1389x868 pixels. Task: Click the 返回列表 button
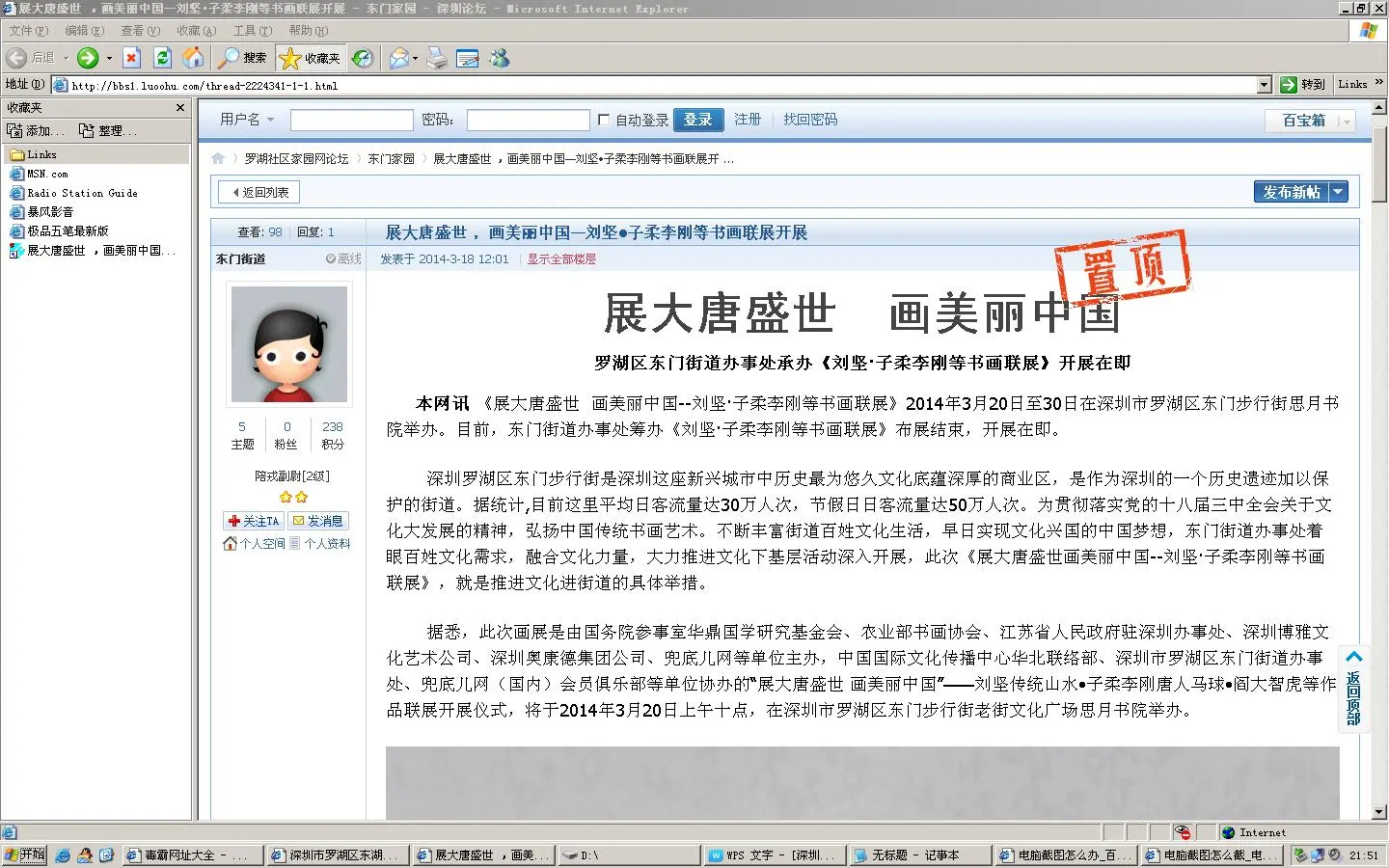click(259, 192)
